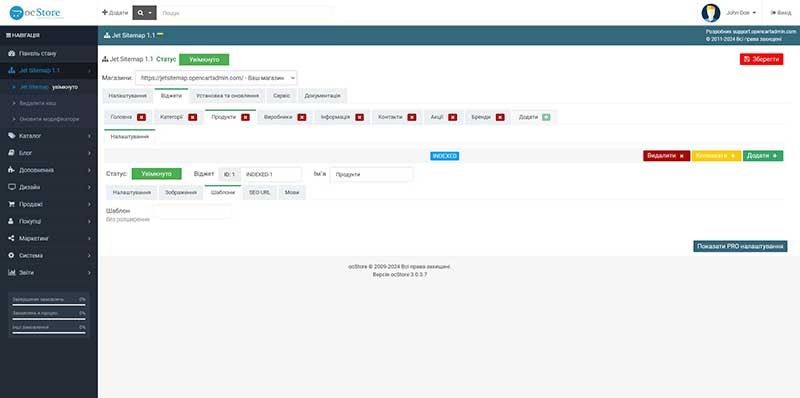This screenshot has height=398, width=800.
Task: Click the red Видалити button
Action: [666, 156]
